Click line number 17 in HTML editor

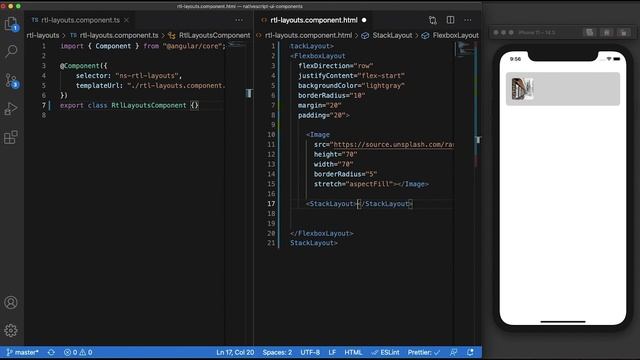pyautogui.click(x=271, y=204)
